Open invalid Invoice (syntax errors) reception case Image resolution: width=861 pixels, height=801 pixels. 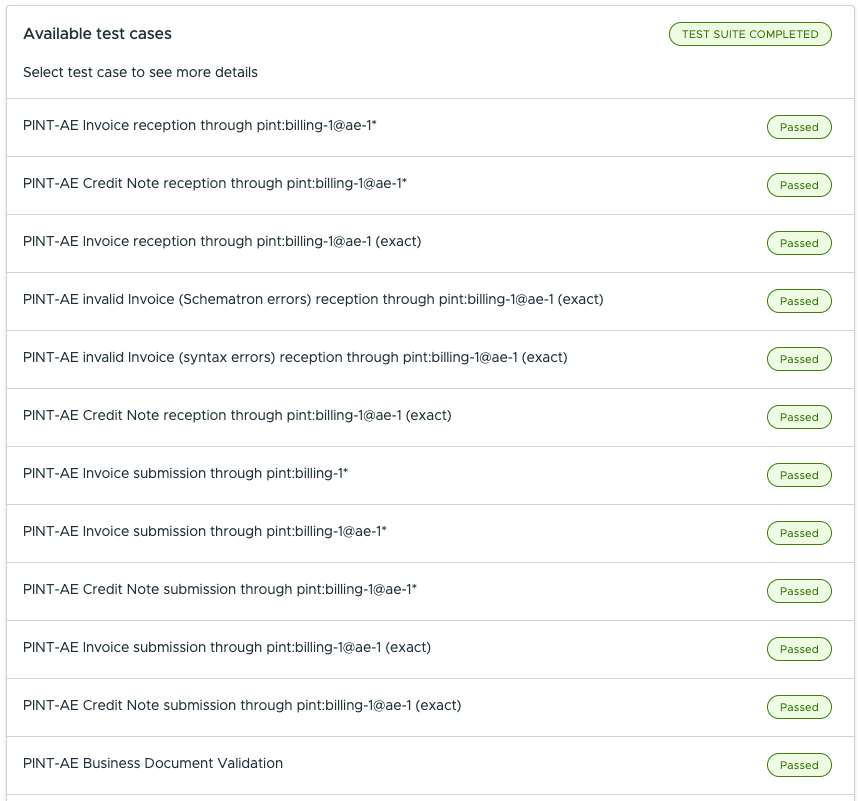tap(430, 360)
